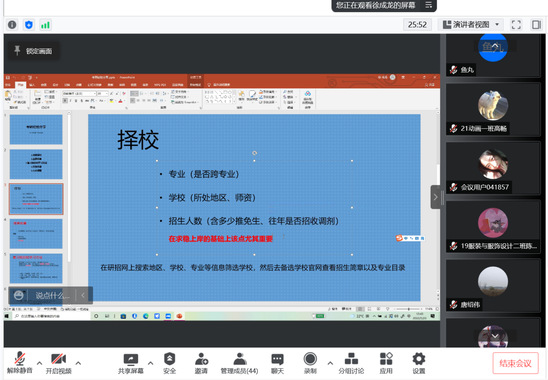This screenshot has width=548, height=380.
Task: Toggle the side panel layout icon
Action: (x=536, y=25)
